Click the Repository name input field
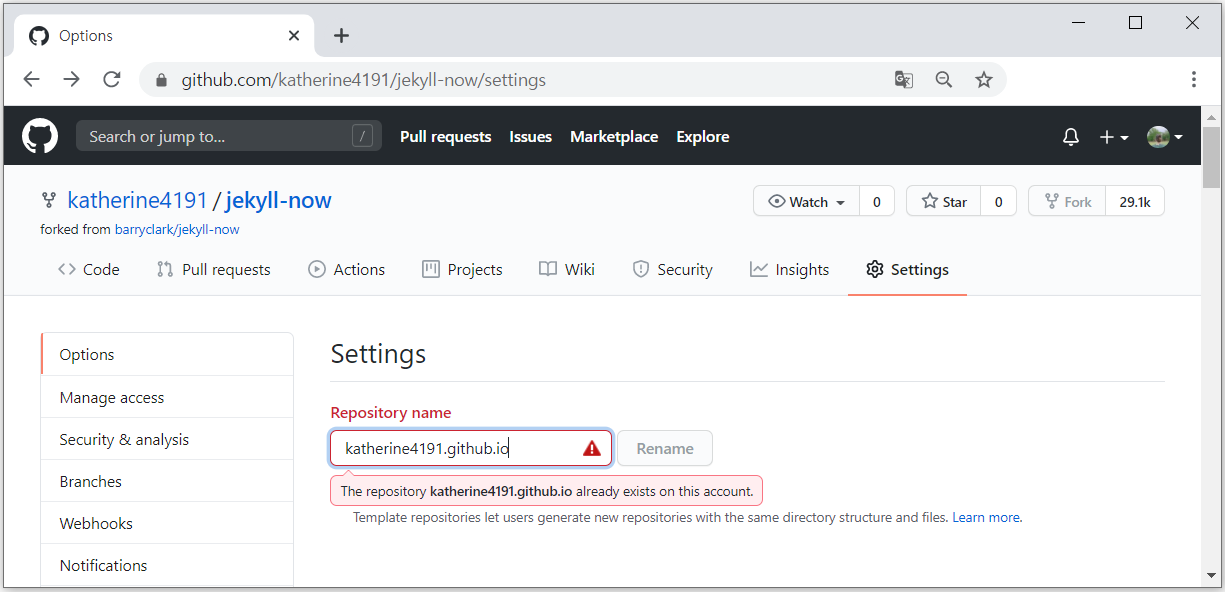The image size is (1225, 592). point(471,448)
